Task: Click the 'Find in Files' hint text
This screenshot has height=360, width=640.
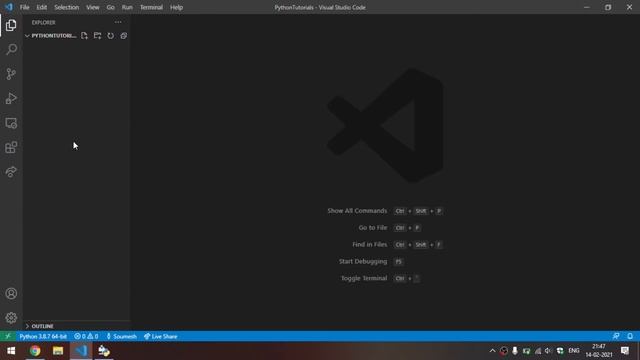Action: coord(369,244)
